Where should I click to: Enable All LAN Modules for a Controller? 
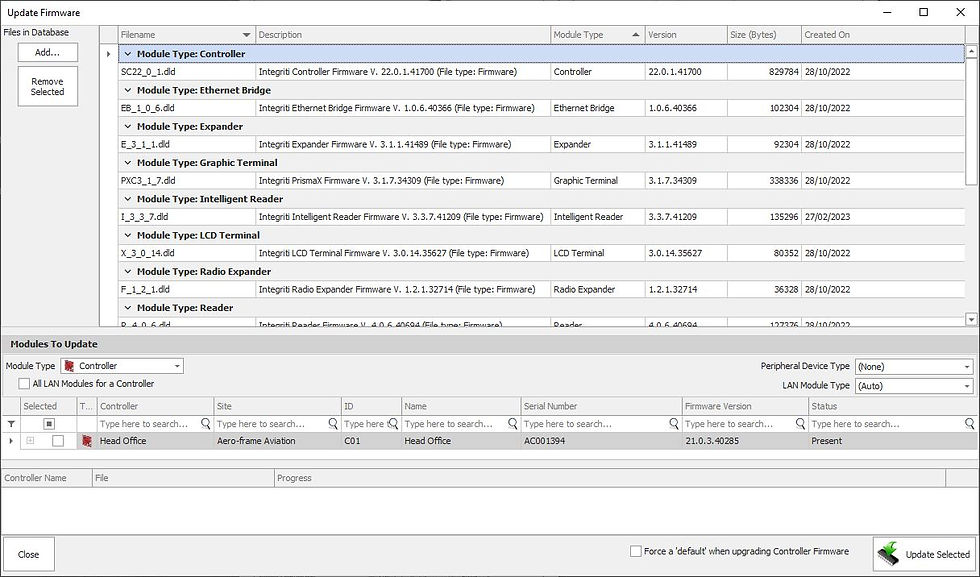(24, 384)
